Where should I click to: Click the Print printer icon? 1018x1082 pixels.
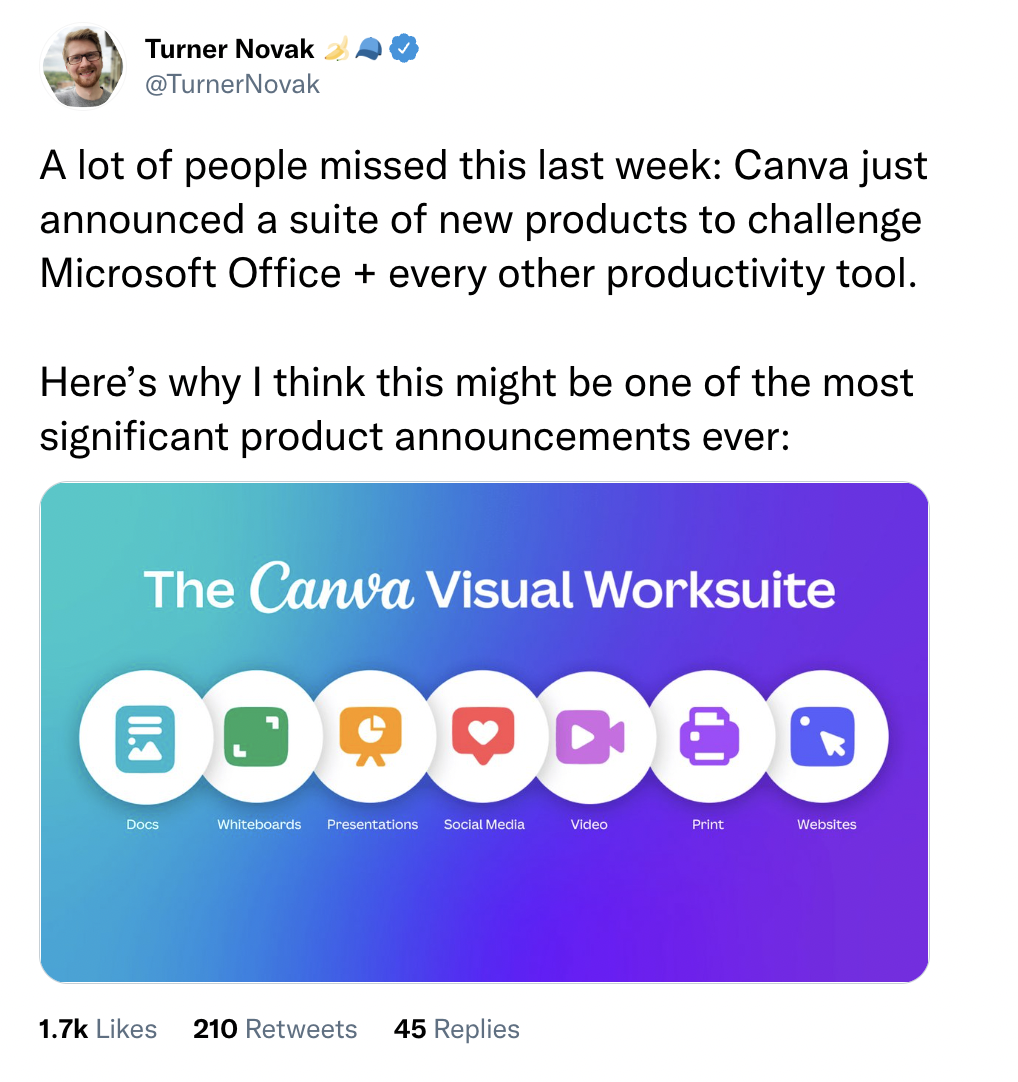click(x=709, y=736)
